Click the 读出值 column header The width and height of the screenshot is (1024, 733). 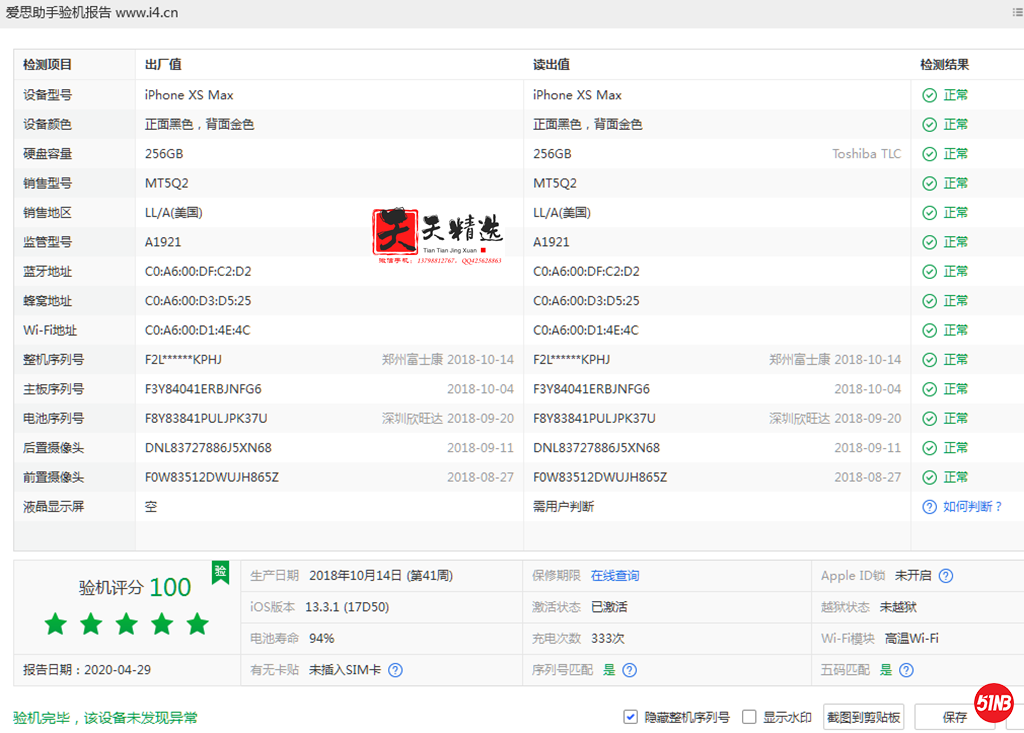pos(551,65)
